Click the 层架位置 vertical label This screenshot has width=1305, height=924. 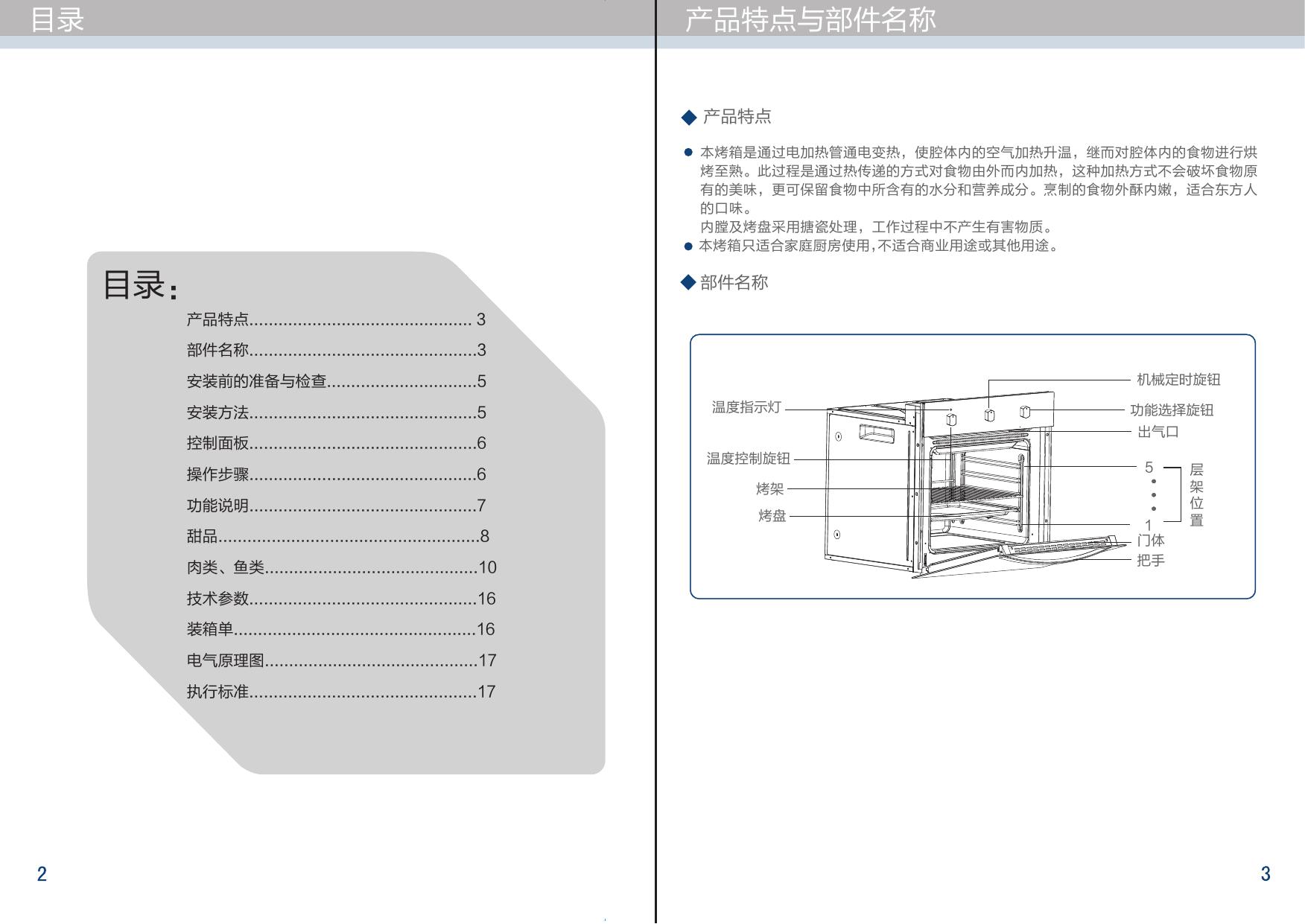point(1196,495)
